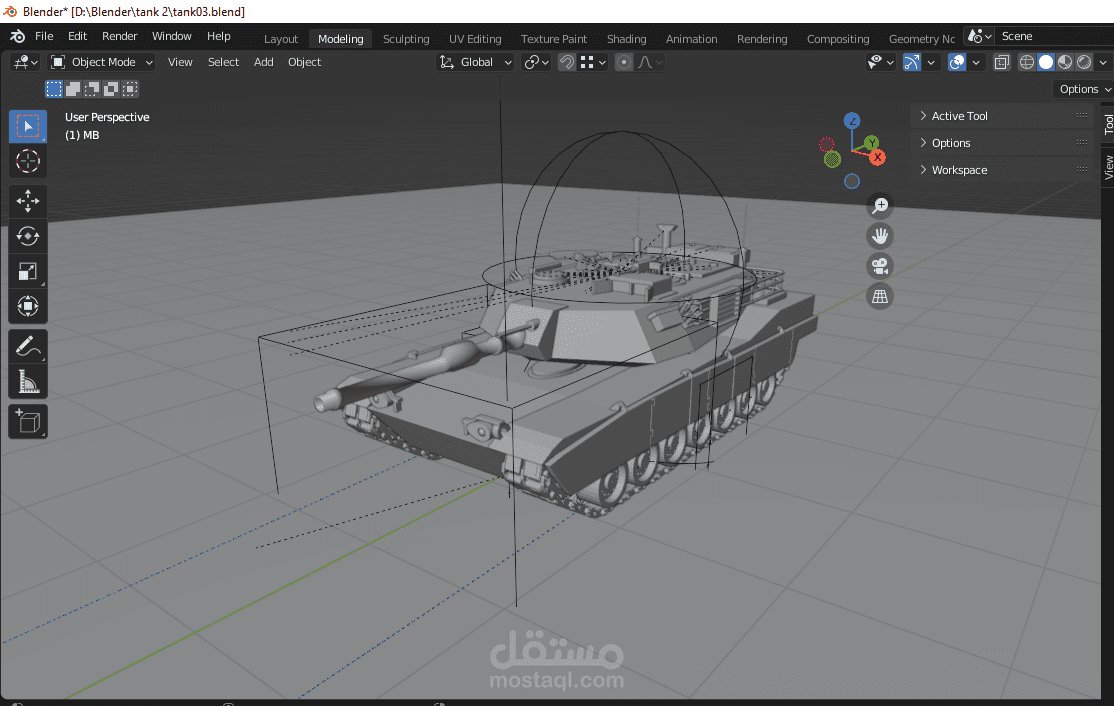Image resolution: width=1114 pixels, height=706 pixels.
Task: Open snapping options dropdown
Action: [593, 63]
